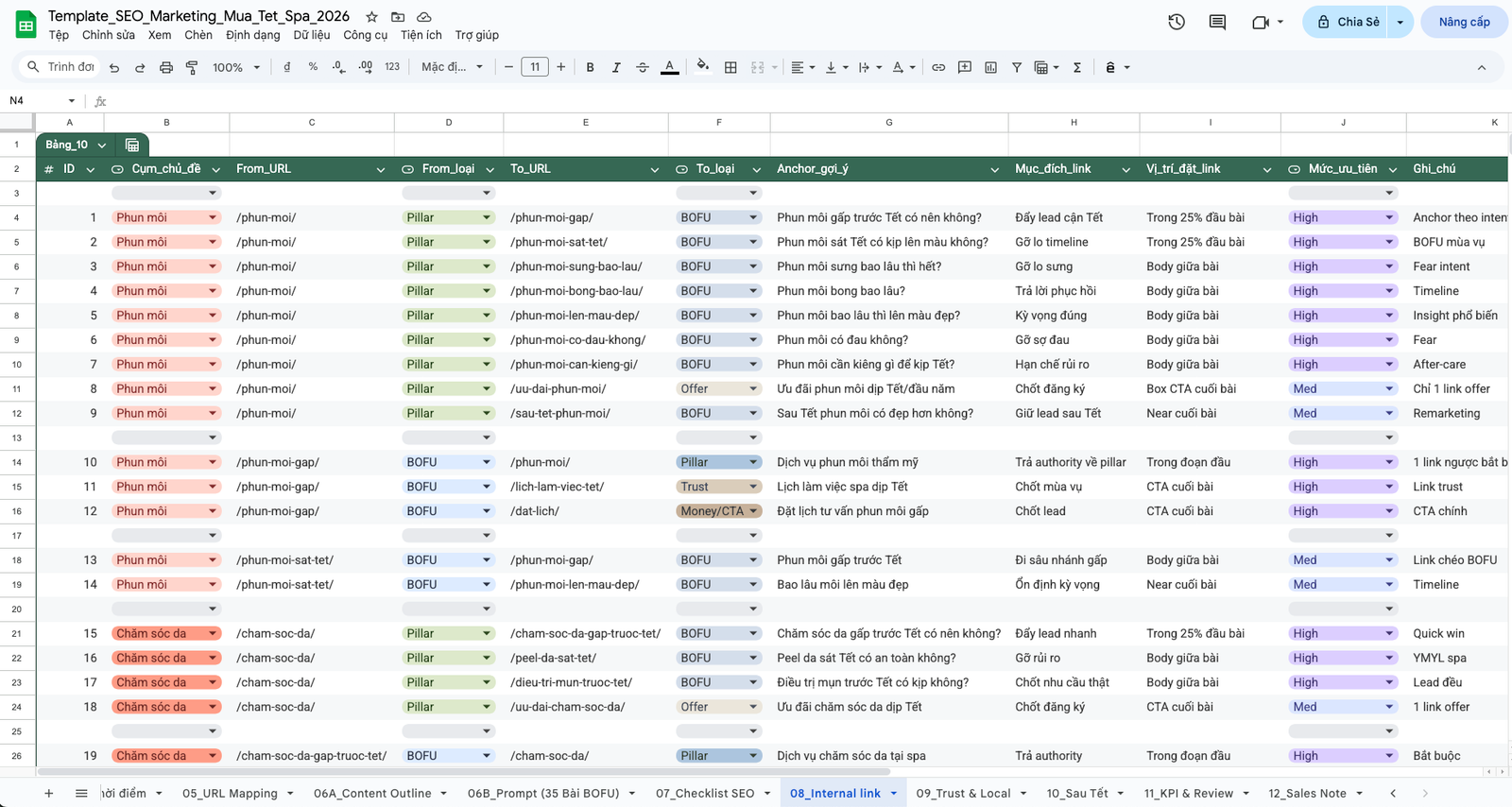Click the Trình đơn search menus box
Viewport: 1512px width, 807px height.
coord(61,67)
